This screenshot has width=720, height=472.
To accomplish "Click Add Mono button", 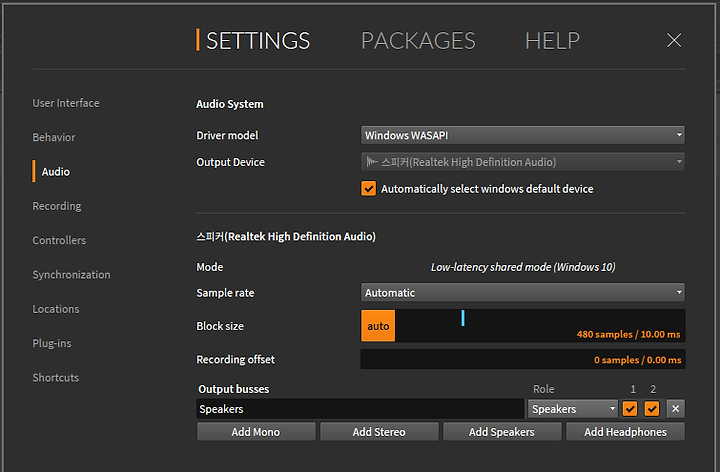I will [256, 432].
